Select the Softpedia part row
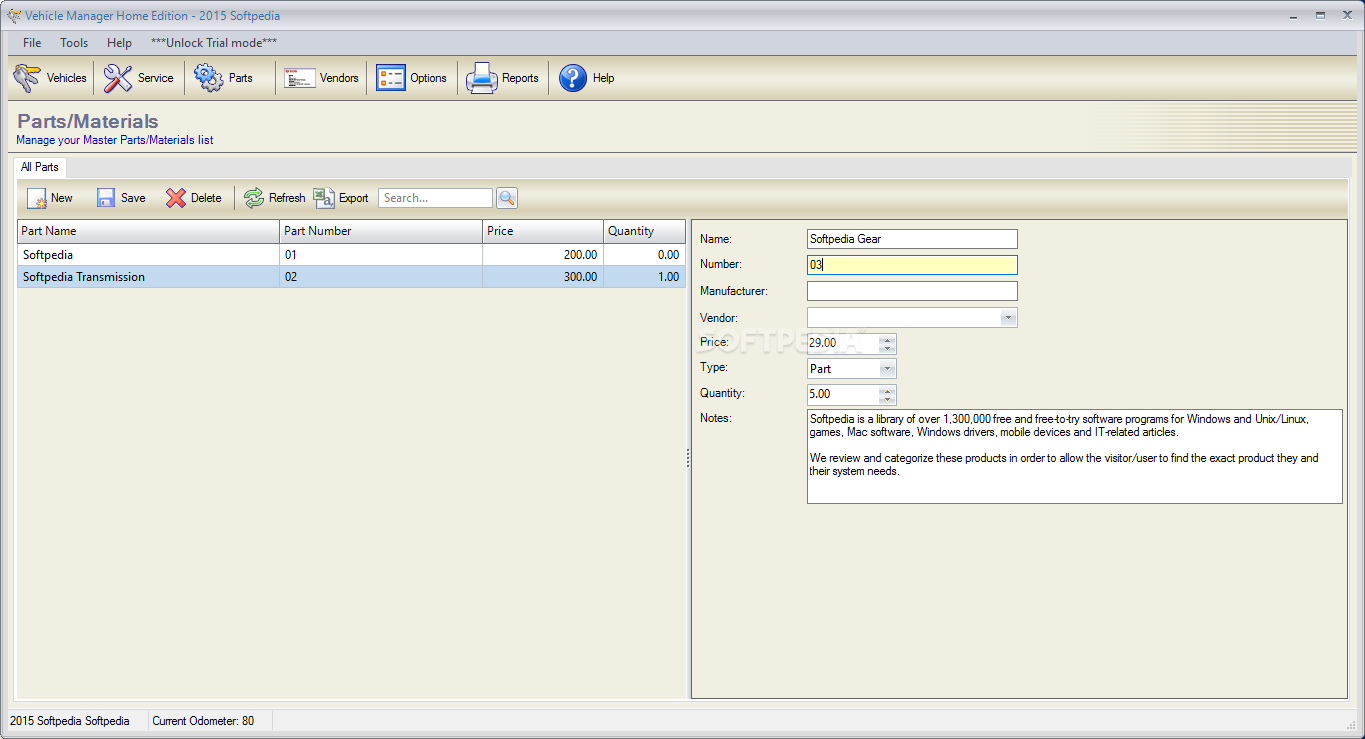The image size is (1365, 739). pos(351,255)
